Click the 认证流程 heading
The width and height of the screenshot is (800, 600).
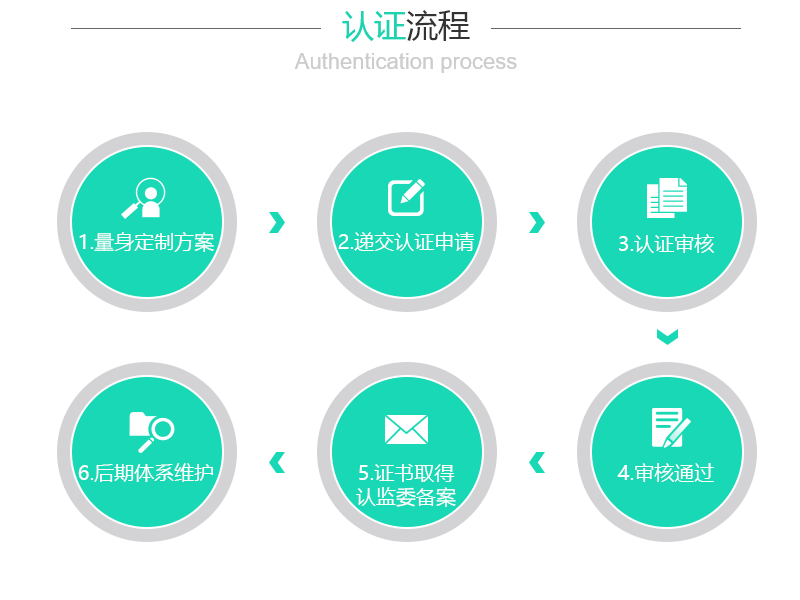(x=406, y=27)
